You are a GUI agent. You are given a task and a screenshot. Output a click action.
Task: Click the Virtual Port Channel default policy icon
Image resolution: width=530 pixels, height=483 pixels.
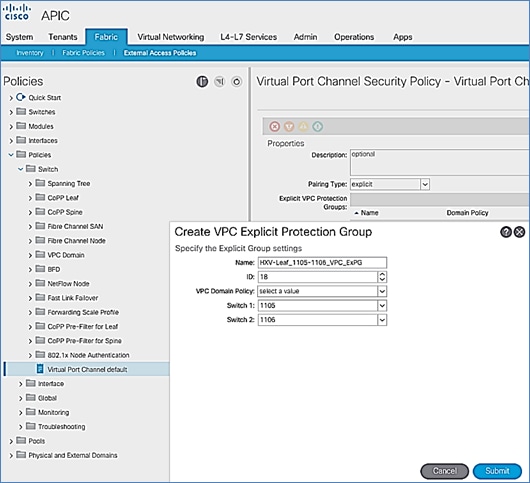coord(40,369)
